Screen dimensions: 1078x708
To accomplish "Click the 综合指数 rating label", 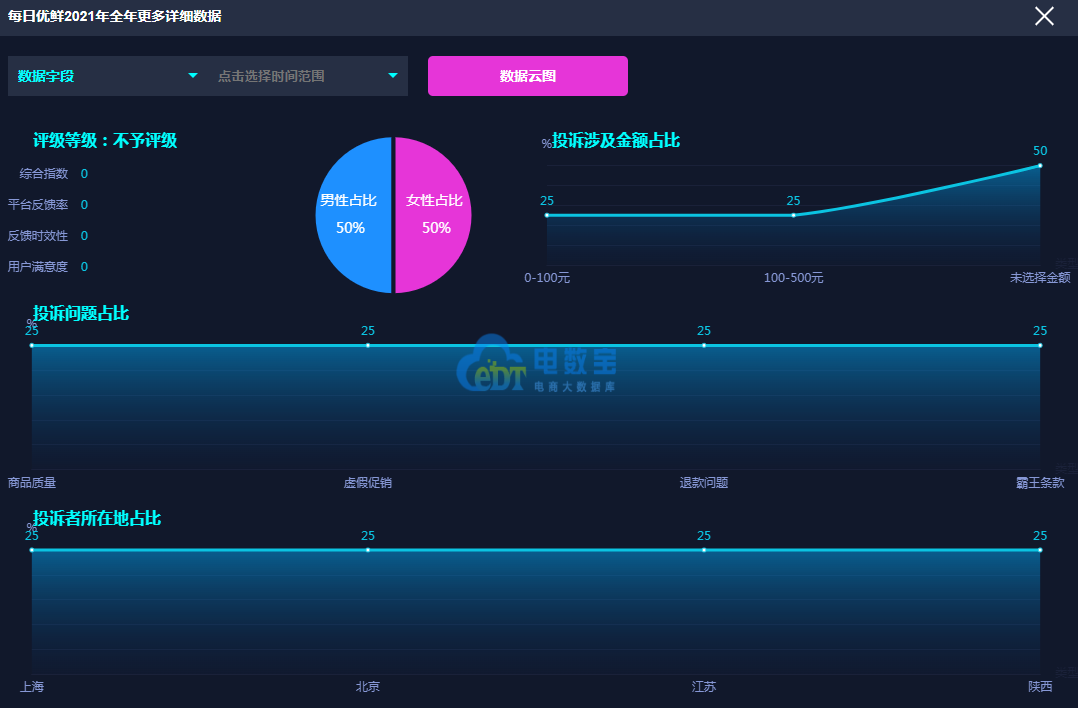I will click(x=44, y=174).
